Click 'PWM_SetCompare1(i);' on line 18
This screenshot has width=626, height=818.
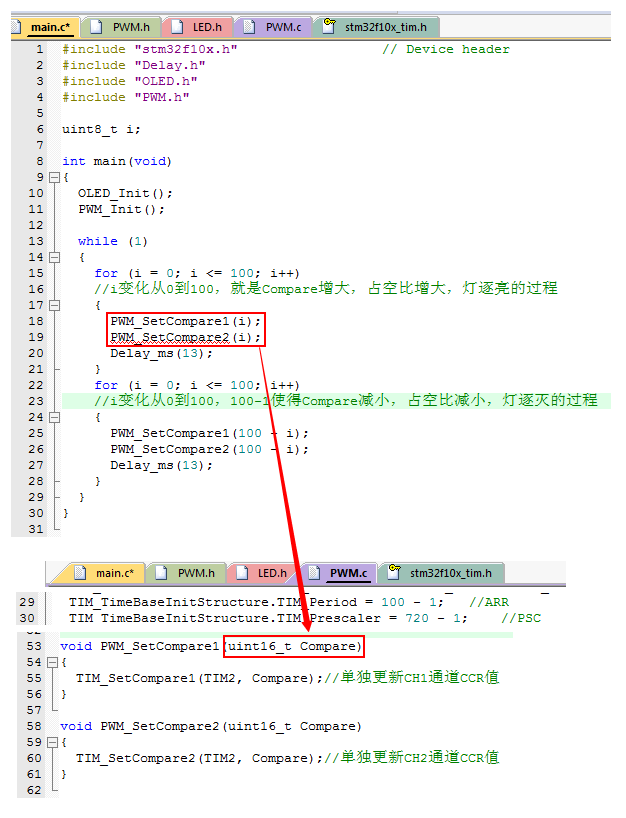(186, 321)
